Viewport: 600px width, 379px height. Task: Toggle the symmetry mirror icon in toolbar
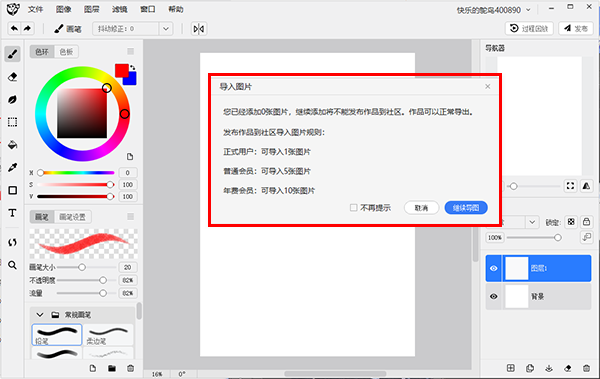(199, 29)
